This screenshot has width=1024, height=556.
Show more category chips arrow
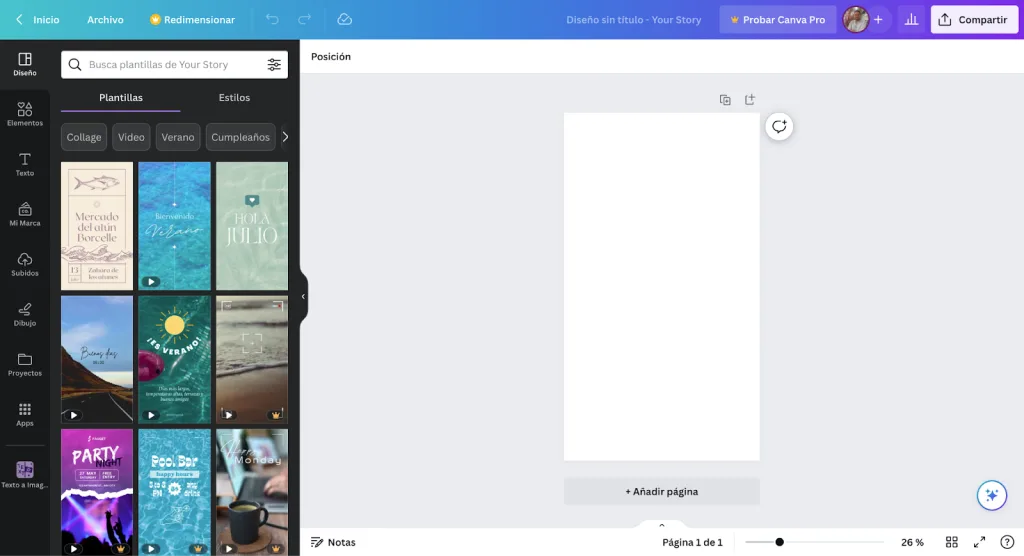(285, 137)
